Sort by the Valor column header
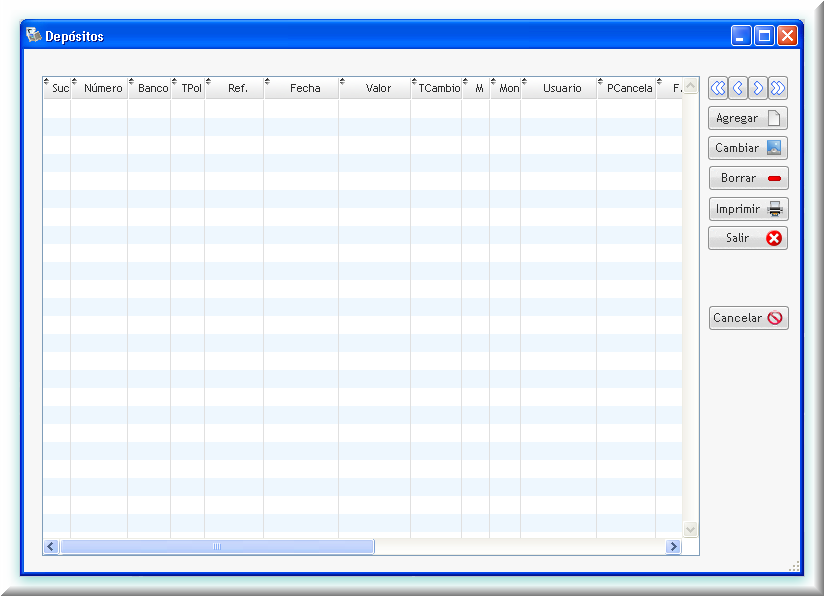This screenshot has height=596, width=824. [375, 88]
